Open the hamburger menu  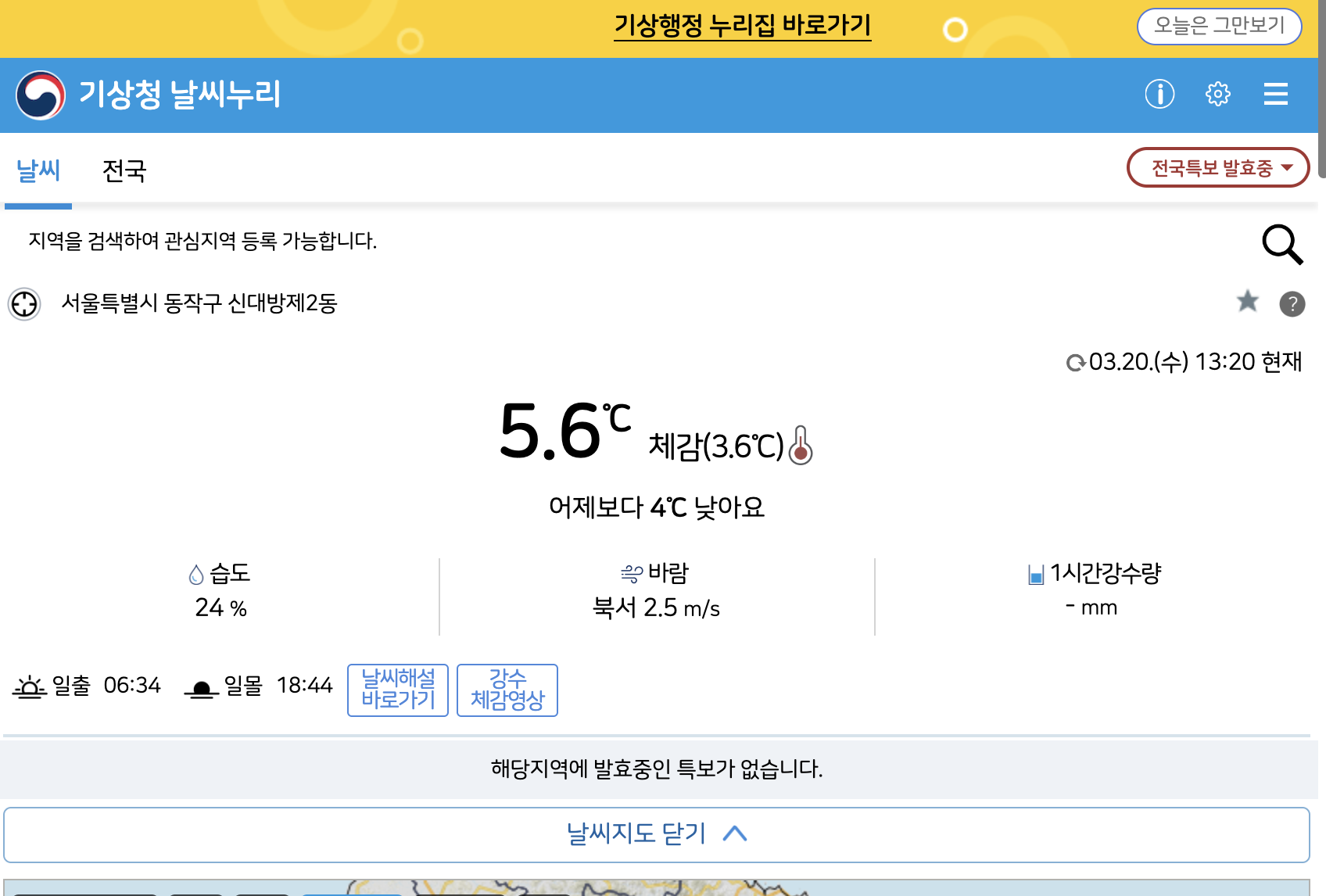[1275, 94]
